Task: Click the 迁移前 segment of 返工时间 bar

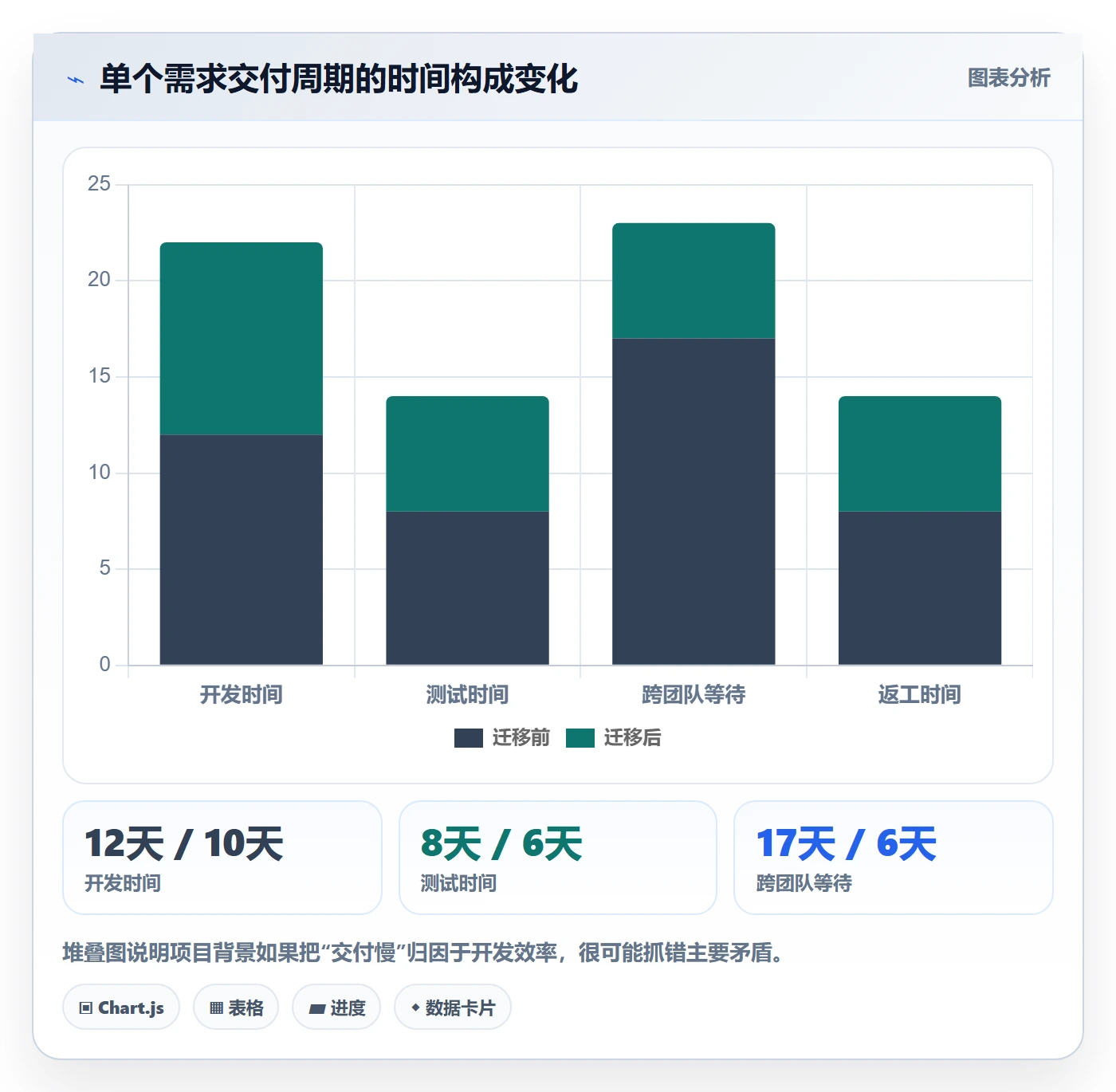Action: (920, 588)
